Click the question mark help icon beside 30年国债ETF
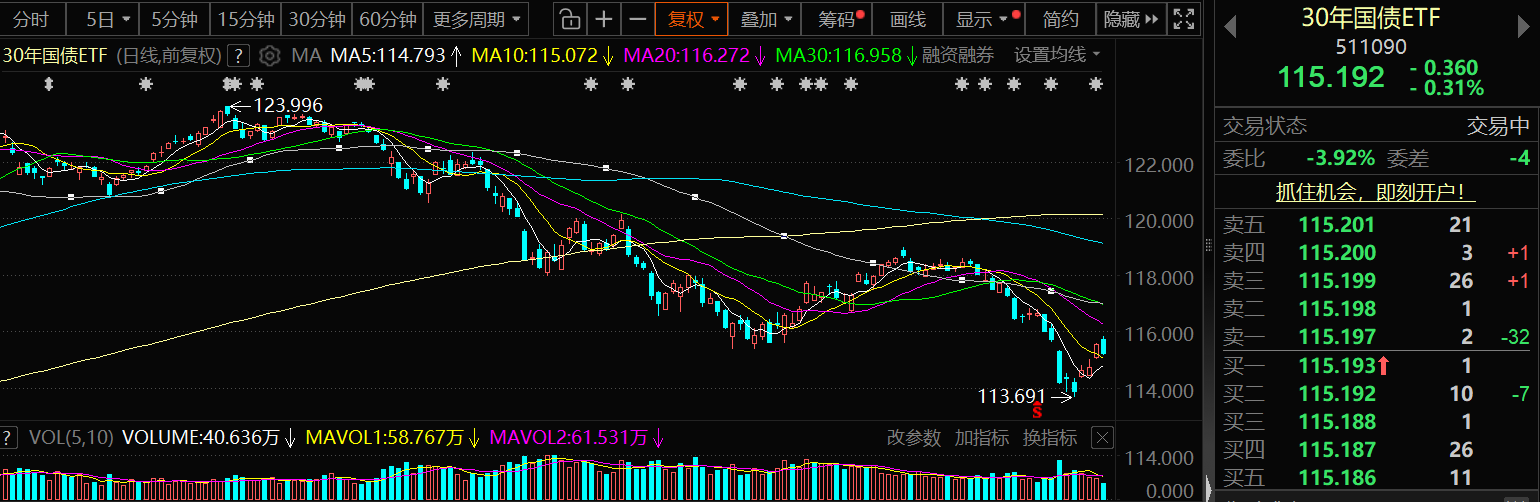This screenshot has width=1540, height=502. [x=239, y=56]
